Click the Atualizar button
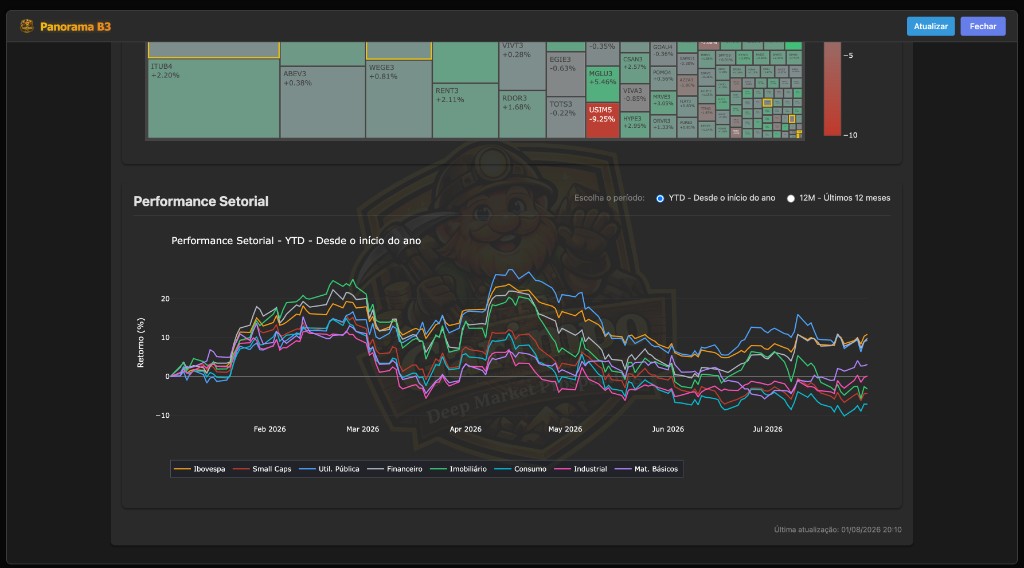 click(931, 26)
